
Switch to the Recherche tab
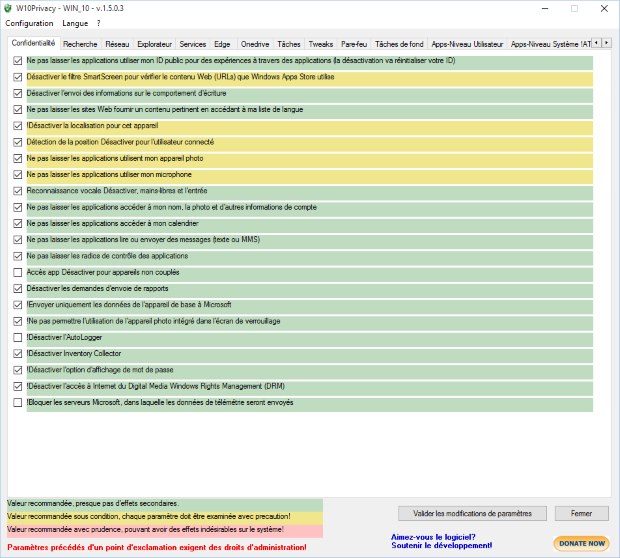click(x=81, y=44)
